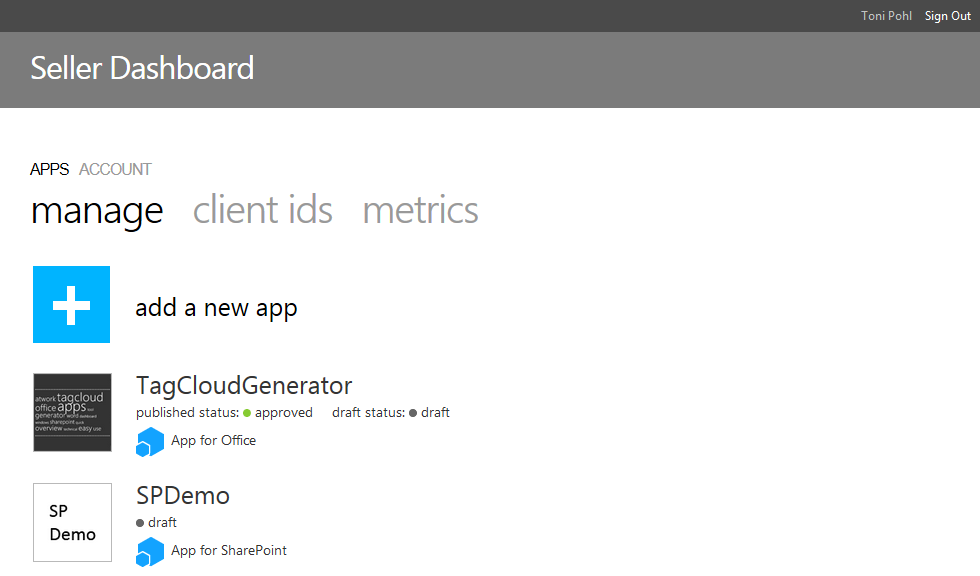The height and width of the screenshot is (576, 980).
Task: Open the TagCloudGenerator app title
Action: coord(244,386)
